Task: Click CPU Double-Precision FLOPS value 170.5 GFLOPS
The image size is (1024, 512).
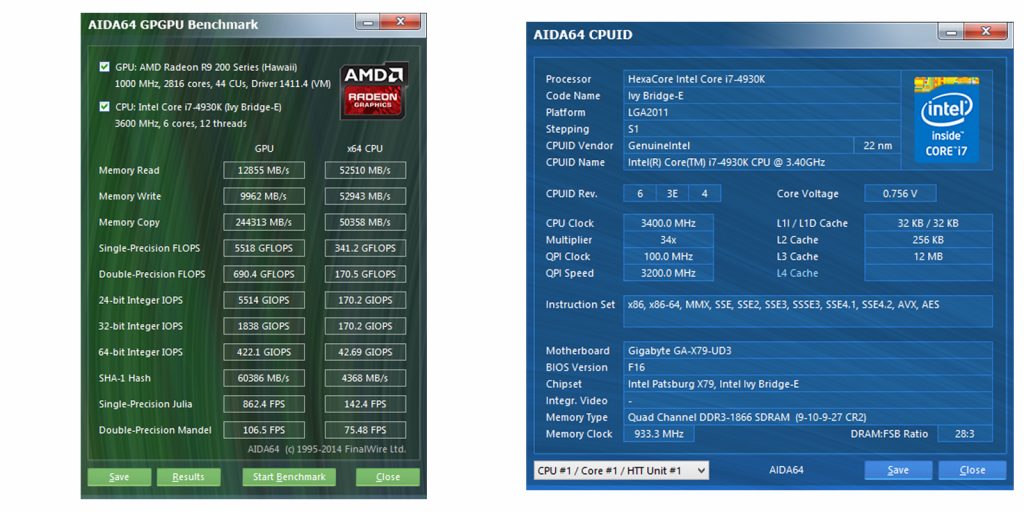Action: coord(365,274)
